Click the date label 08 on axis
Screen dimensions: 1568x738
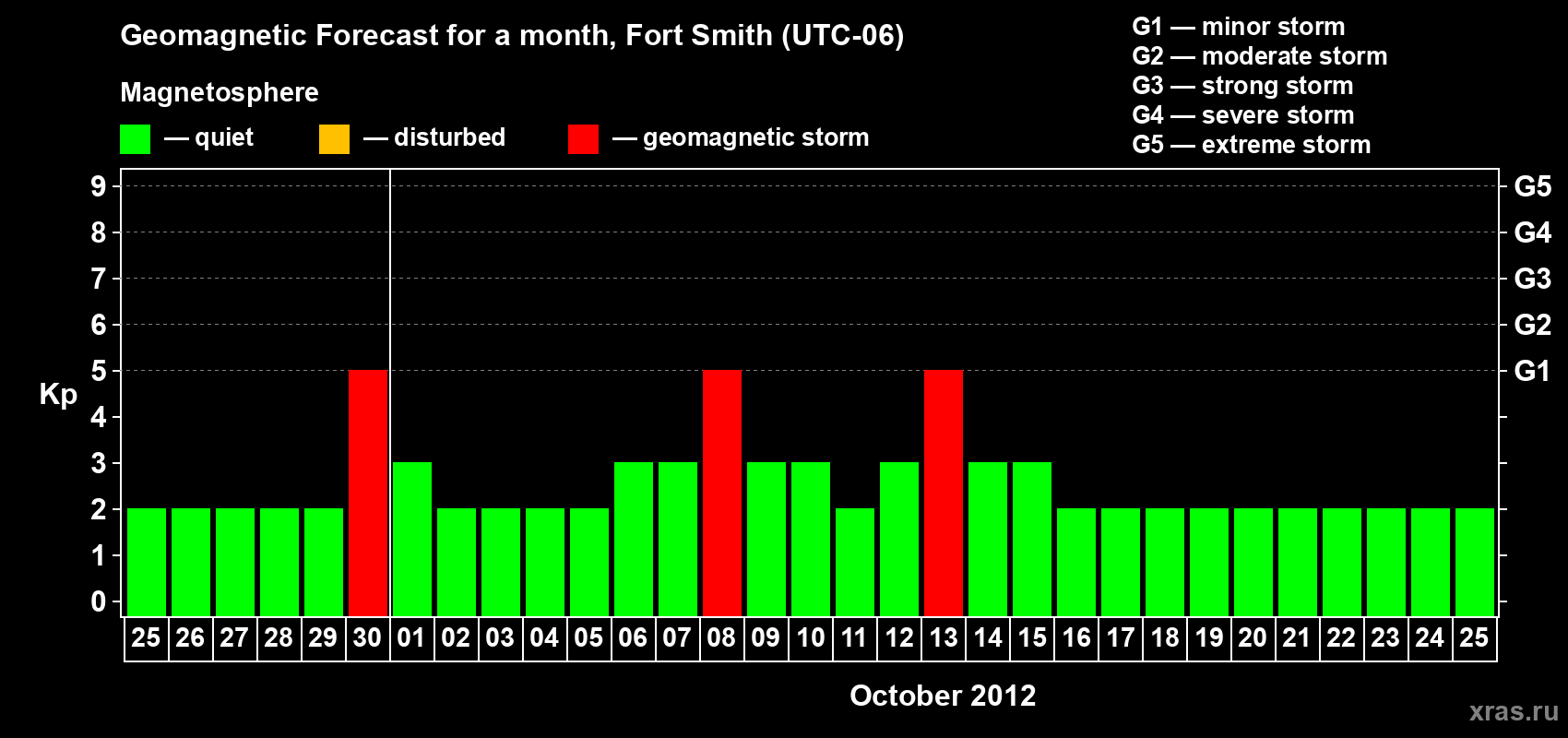click(x=721, y=637)
